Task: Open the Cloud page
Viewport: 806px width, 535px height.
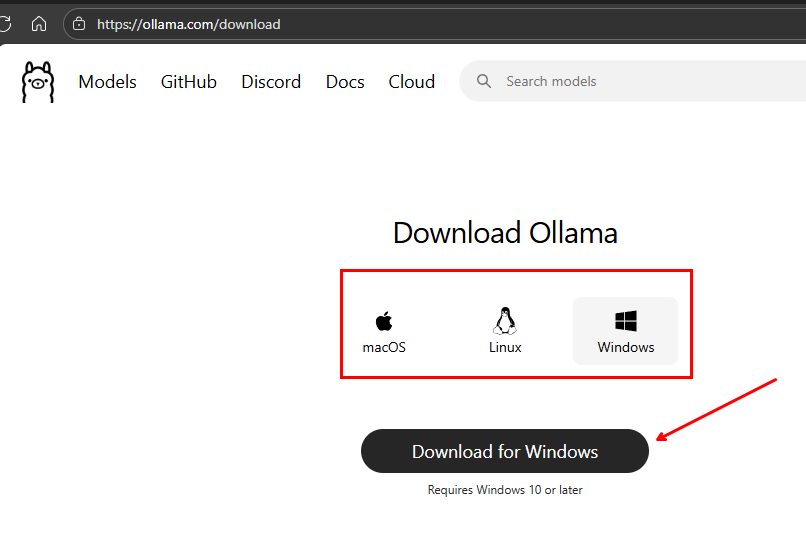Action: 411,82
